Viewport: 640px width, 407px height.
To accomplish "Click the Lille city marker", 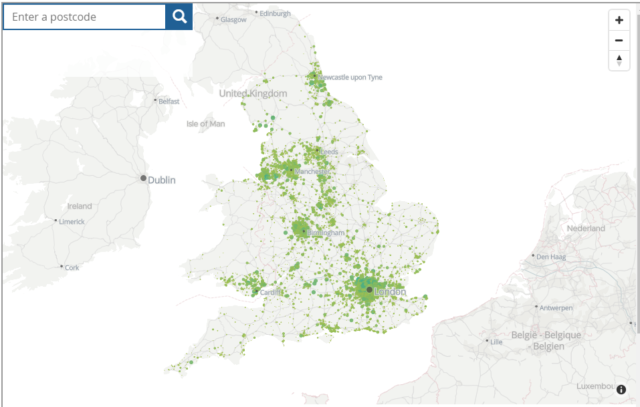I will click(x=493, y=341).
